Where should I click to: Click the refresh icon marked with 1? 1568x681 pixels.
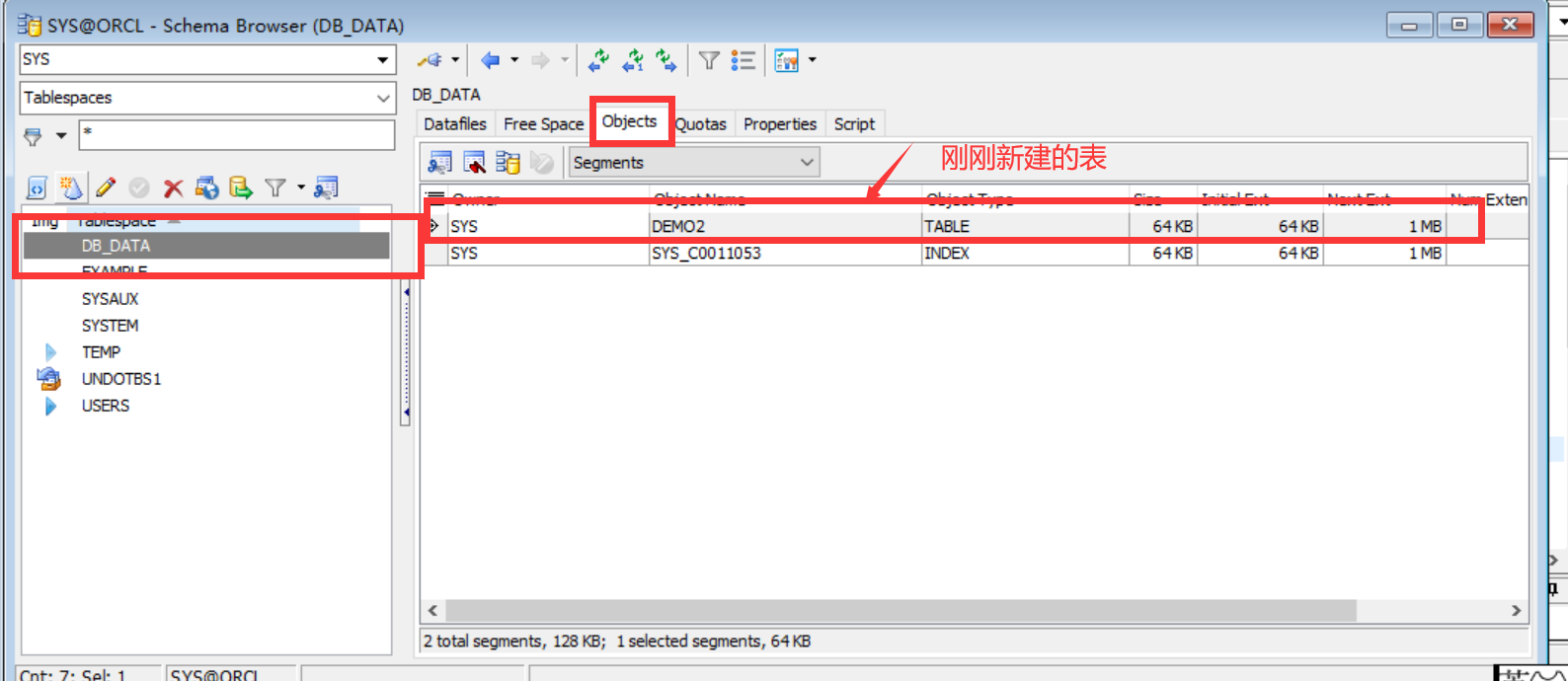tap(633, 60)
